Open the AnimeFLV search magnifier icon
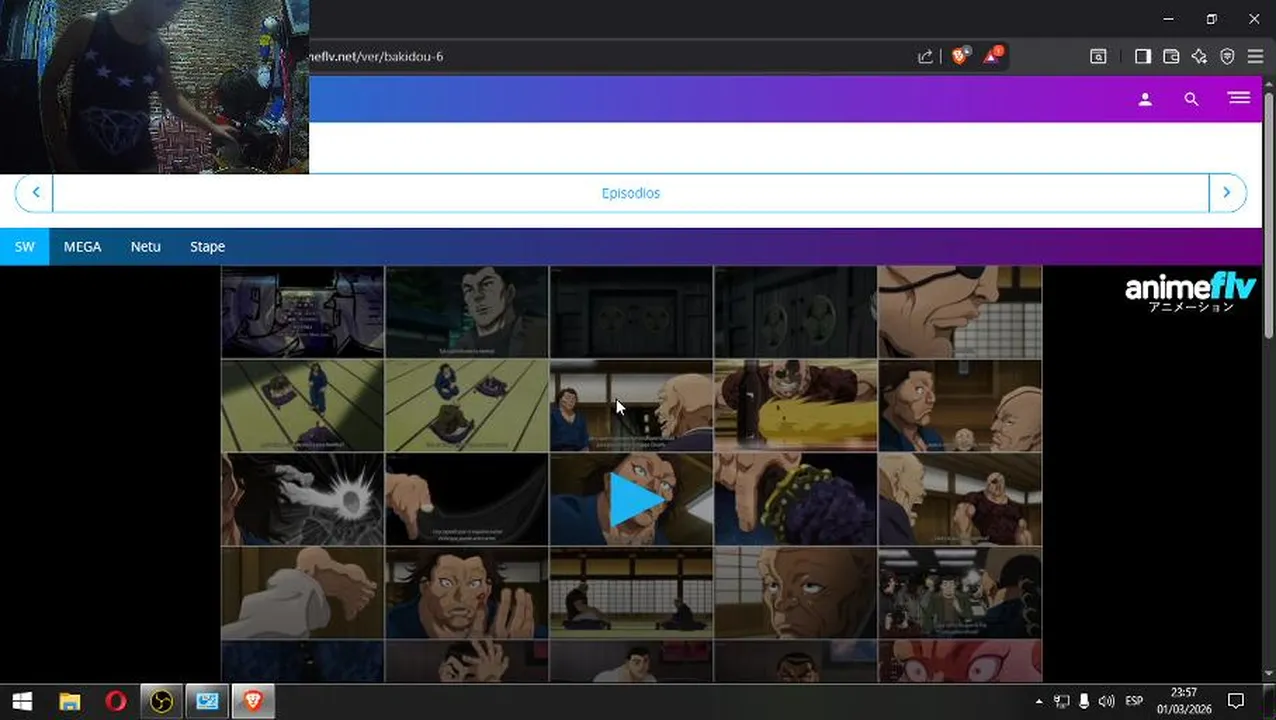This screenshot has height=720, width=1276. tap(1191, 99)
